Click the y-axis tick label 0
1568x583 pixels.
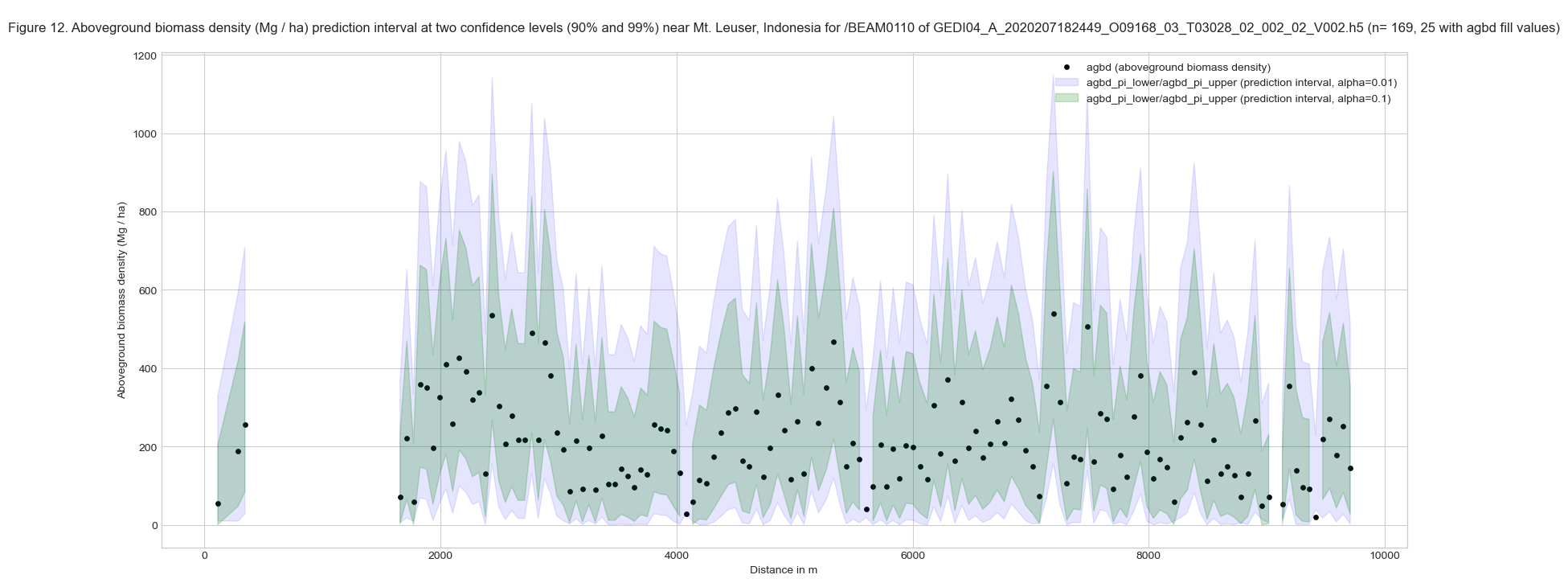[x=154, y=526]
